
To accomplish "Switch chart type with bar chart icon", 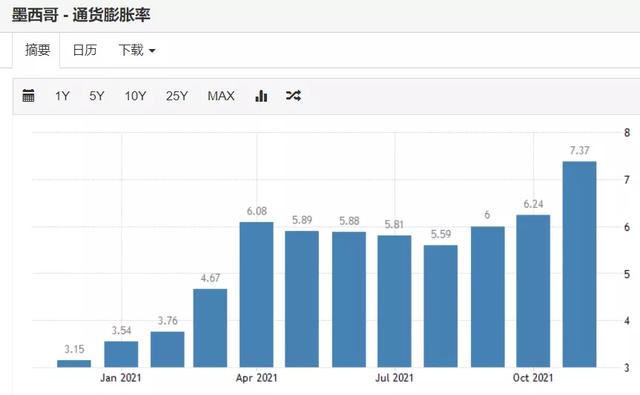I will [x=261, y=95].
